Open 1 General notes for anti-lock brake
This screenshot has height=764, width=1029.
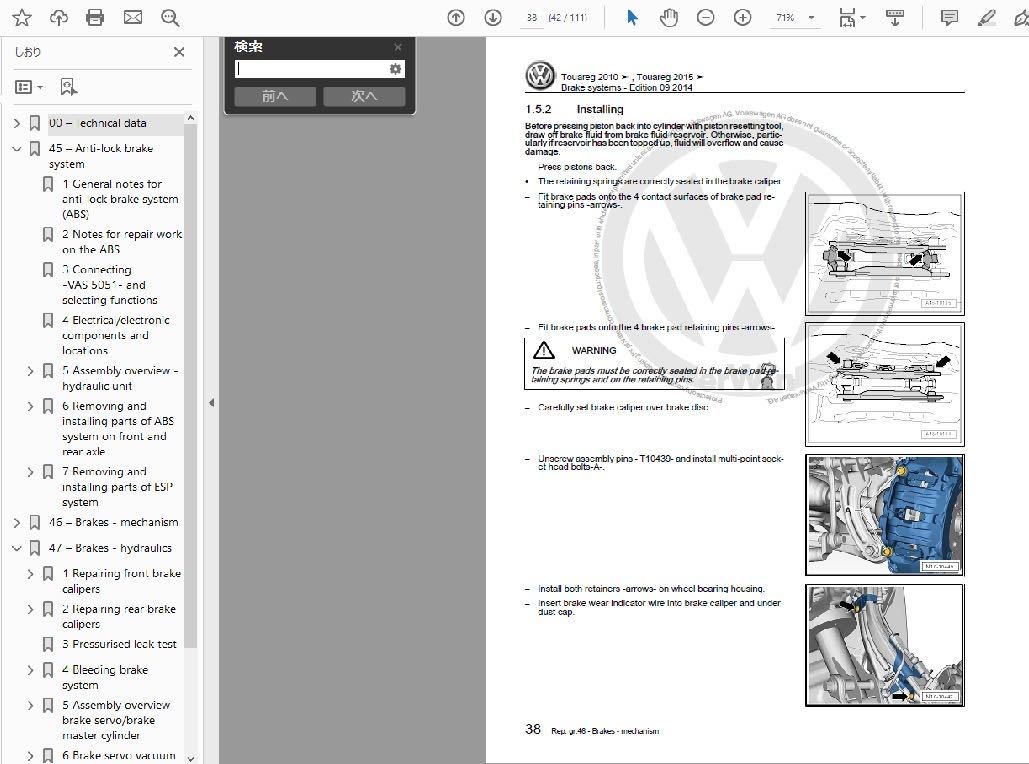click(120, 199)
